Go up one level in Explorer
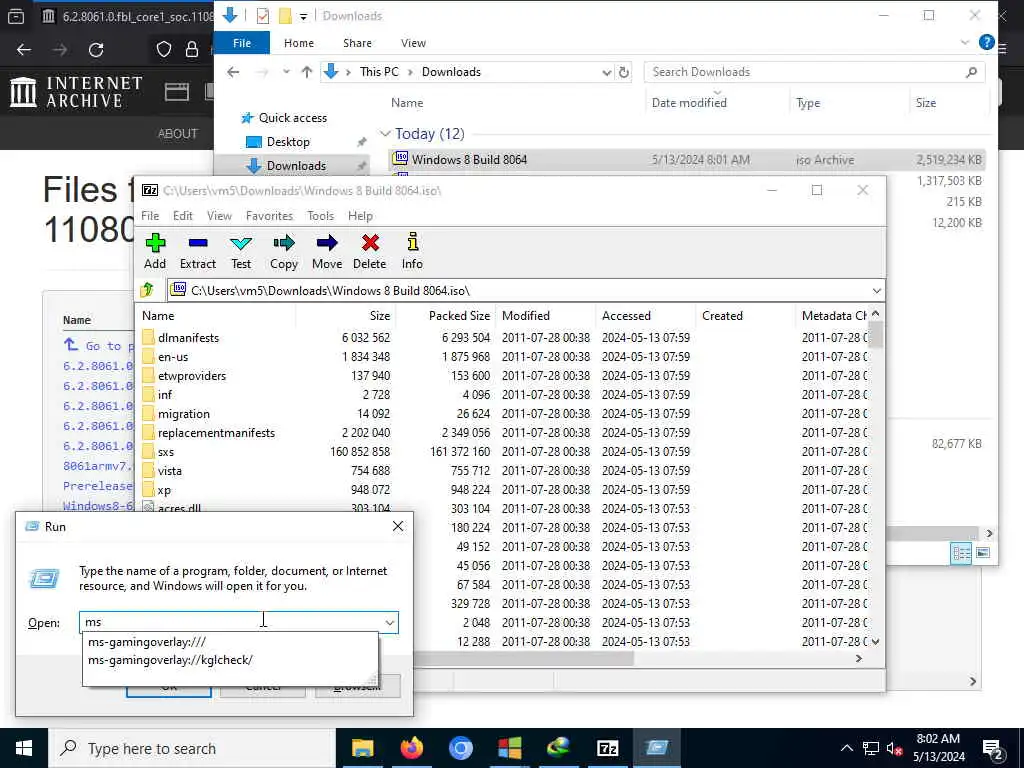The height and width of the screenshot is (768, 1024). tap(306, 72)
